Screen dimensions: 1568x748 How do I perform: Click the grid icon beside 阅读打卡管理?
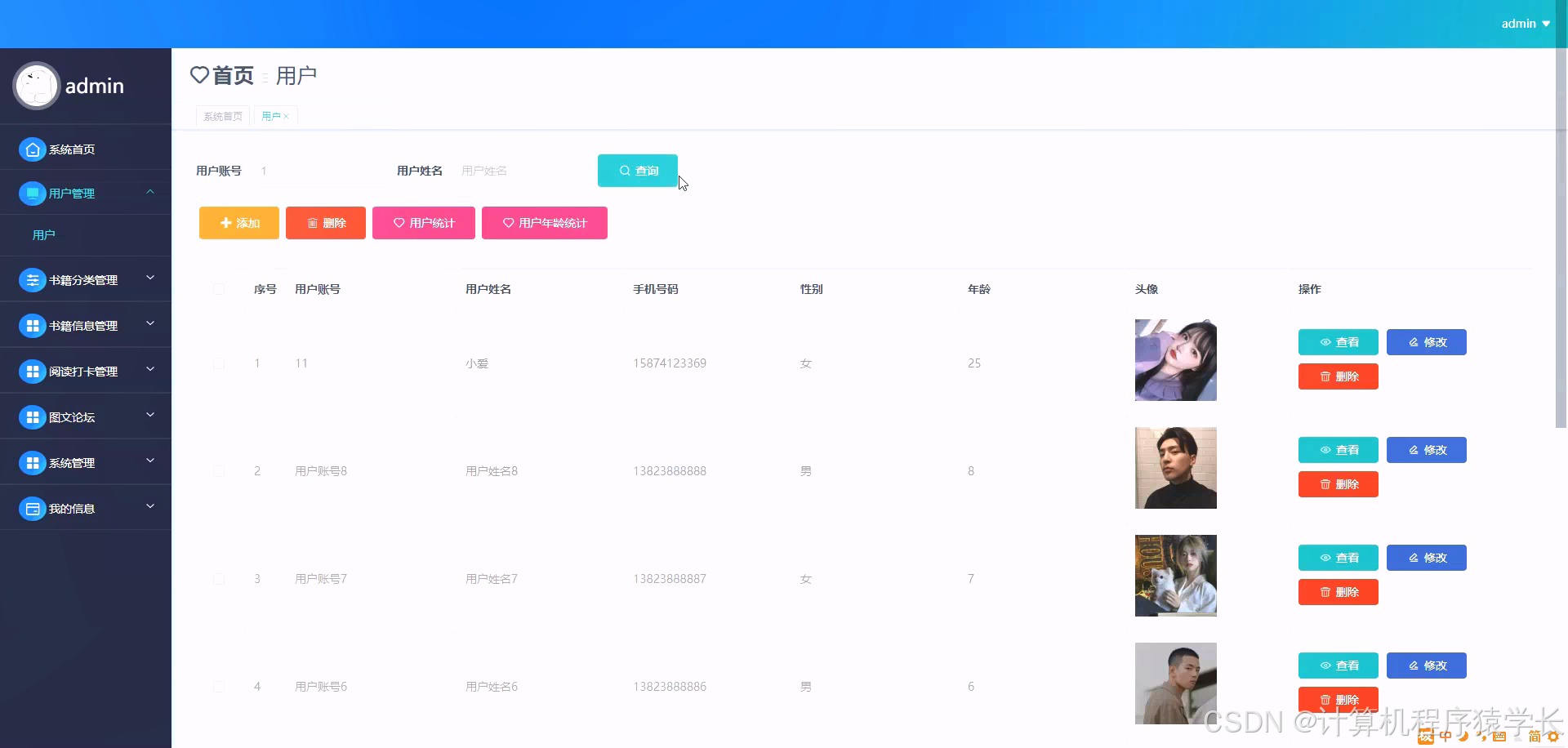pos(32,372)
